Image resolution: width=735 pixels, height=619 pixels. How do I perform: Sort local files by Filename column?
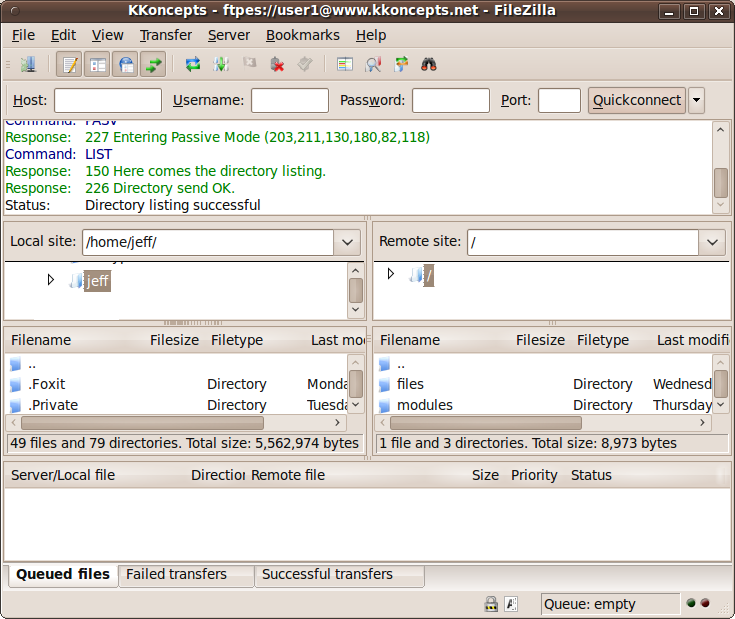coord(41,340)
